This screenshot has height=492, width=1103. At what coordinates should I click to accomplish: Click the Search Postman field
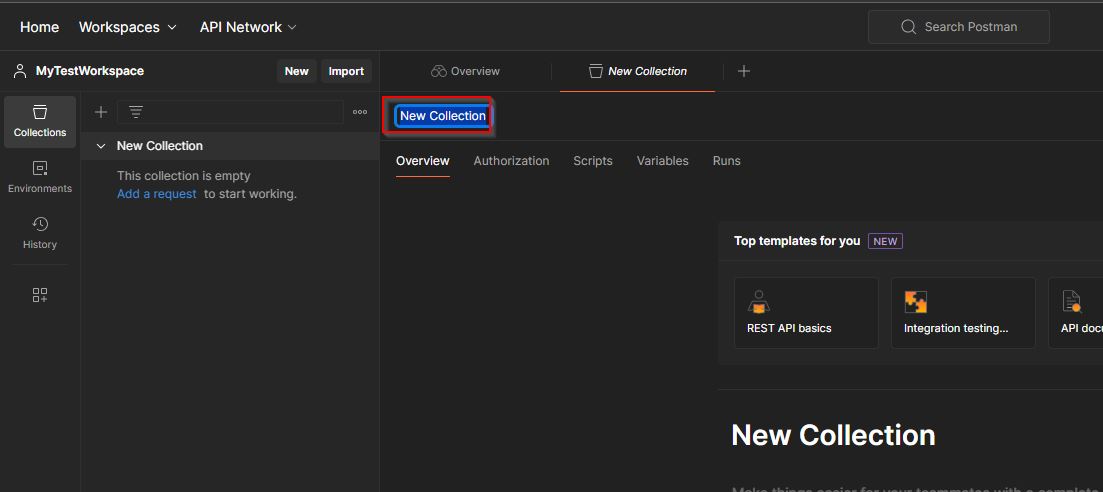pyautogui.click(x=959, y=27)
